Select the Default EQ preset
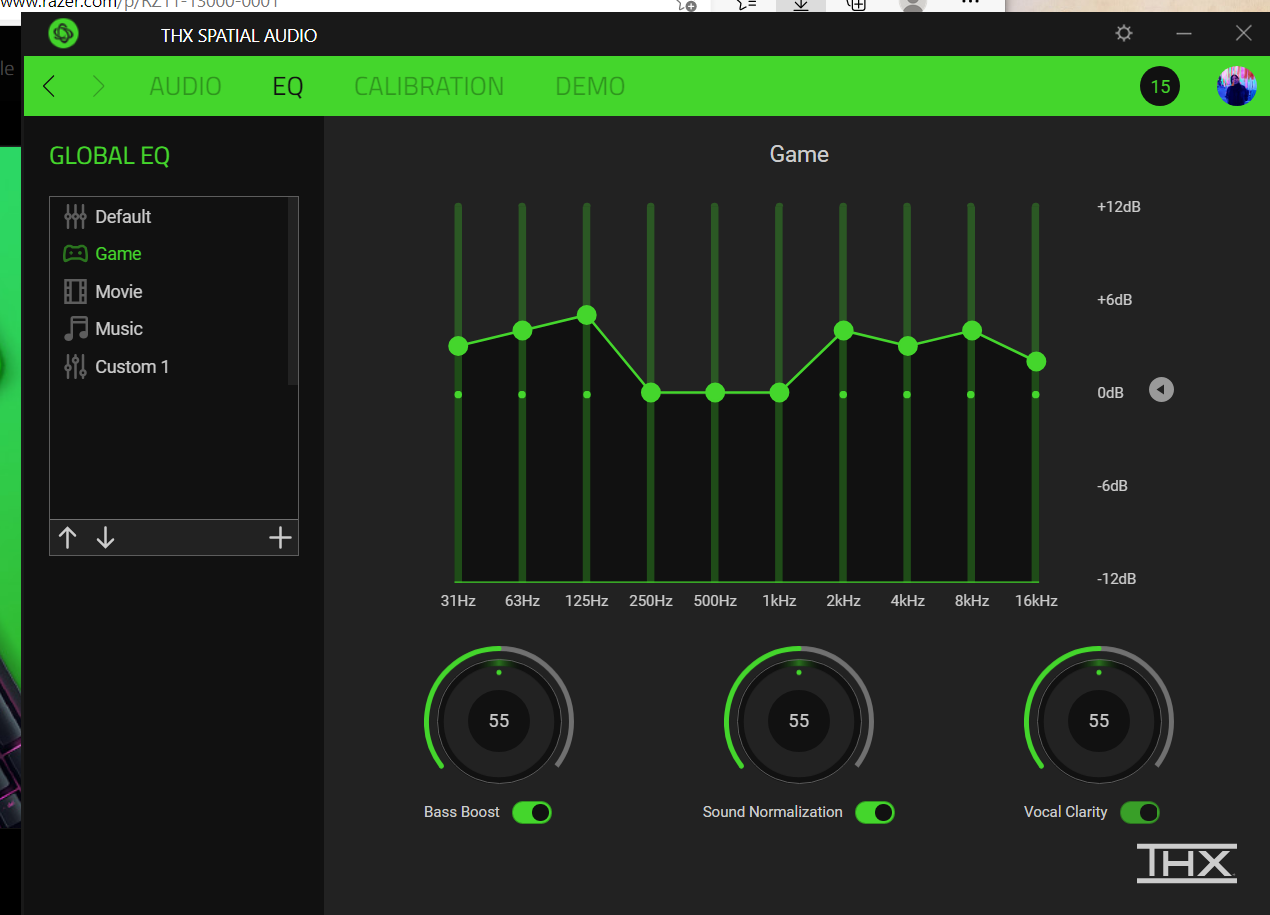 [169, 216]
